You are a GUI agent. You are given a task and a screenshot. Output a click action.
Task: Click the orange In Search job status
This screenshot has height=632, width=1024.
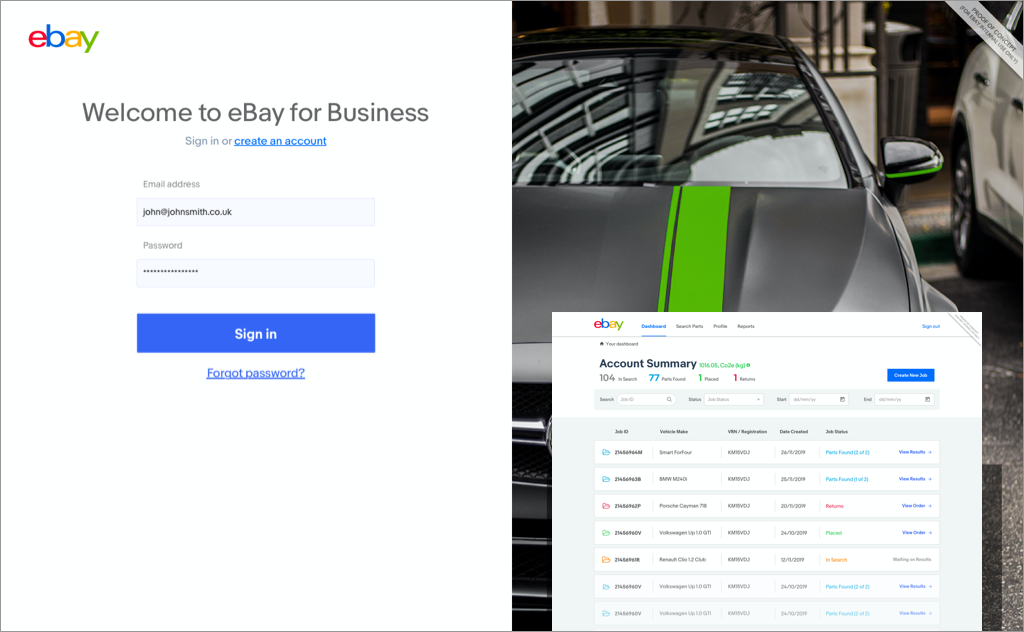coord(837,560)
